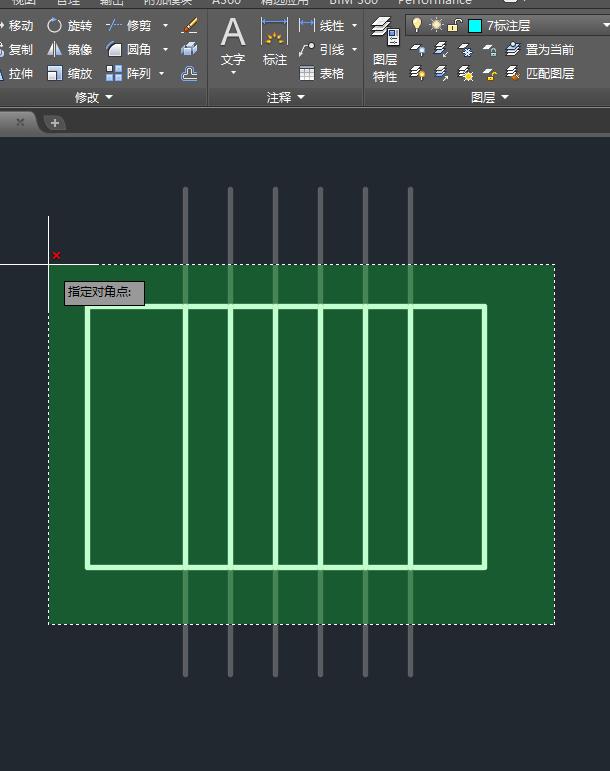
Task: Open a new drawing tab with plus
Action: point(55,122)
